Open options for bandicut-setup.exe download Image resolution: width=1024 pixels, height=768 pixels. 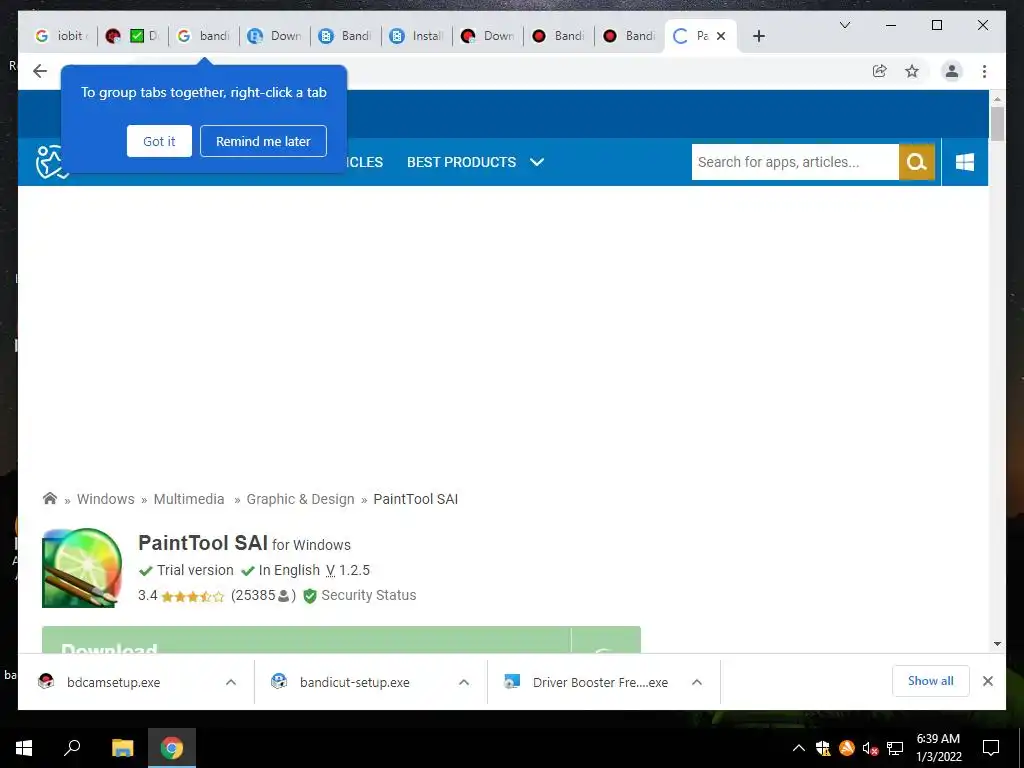point(464,682)
